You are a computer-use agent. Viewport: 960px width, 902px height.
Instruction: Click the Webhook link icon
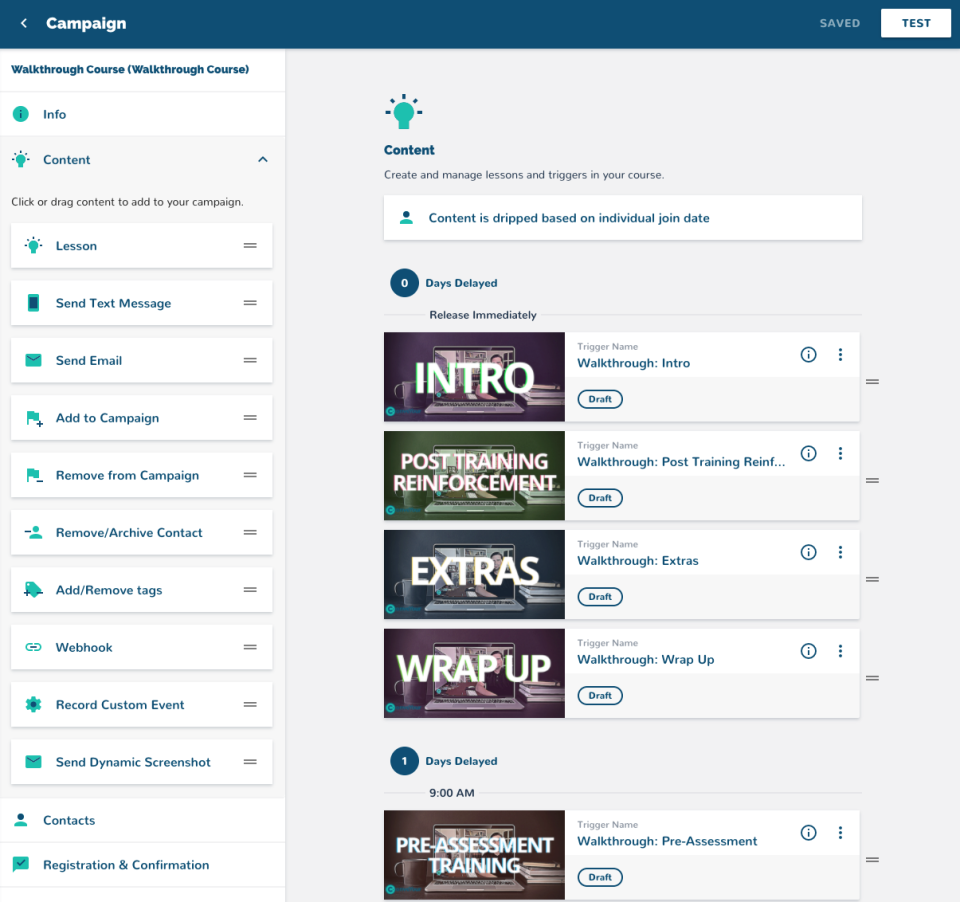[34, 647]
